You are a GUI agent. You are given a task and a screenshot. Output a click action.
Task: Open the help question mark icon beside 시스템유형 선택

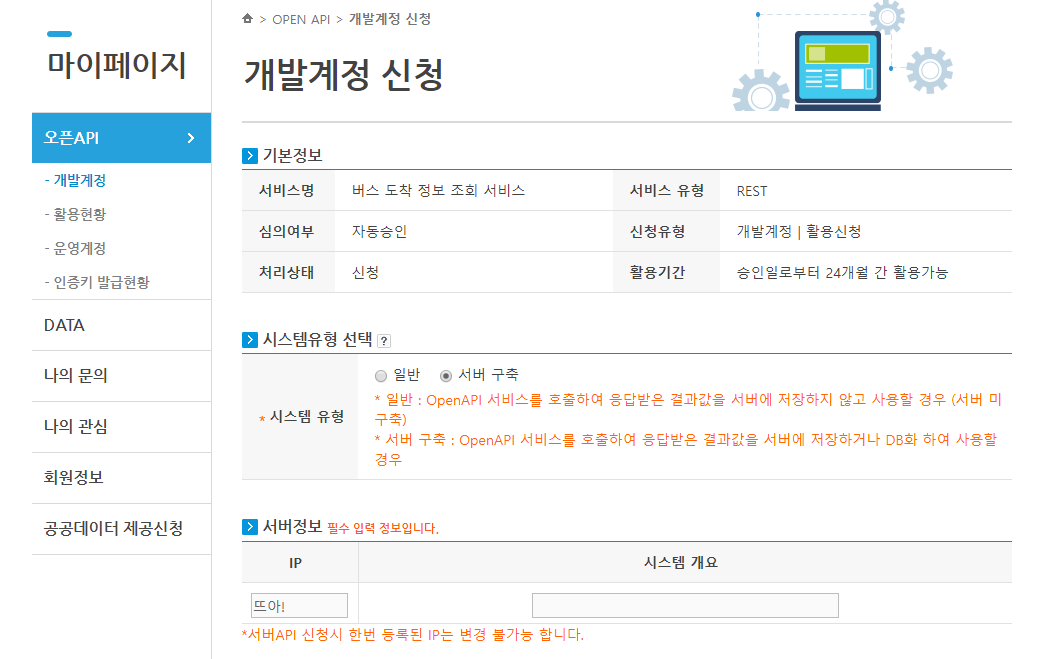click(384, 341)
